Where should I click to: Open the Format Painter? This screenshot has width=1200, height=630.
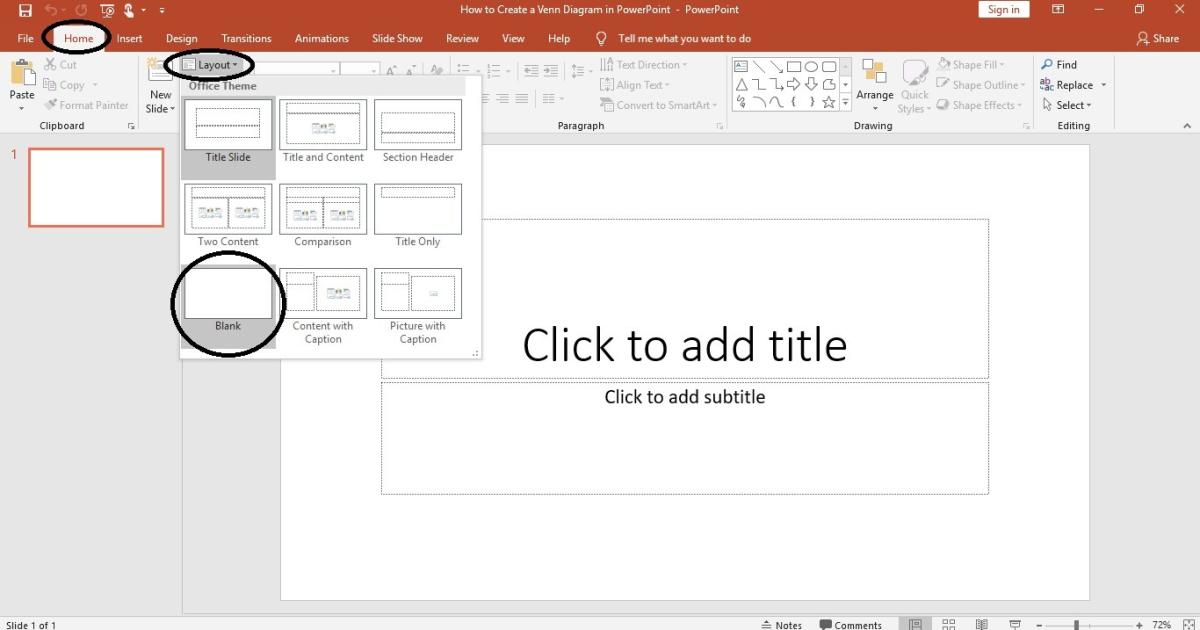[87, 104]
